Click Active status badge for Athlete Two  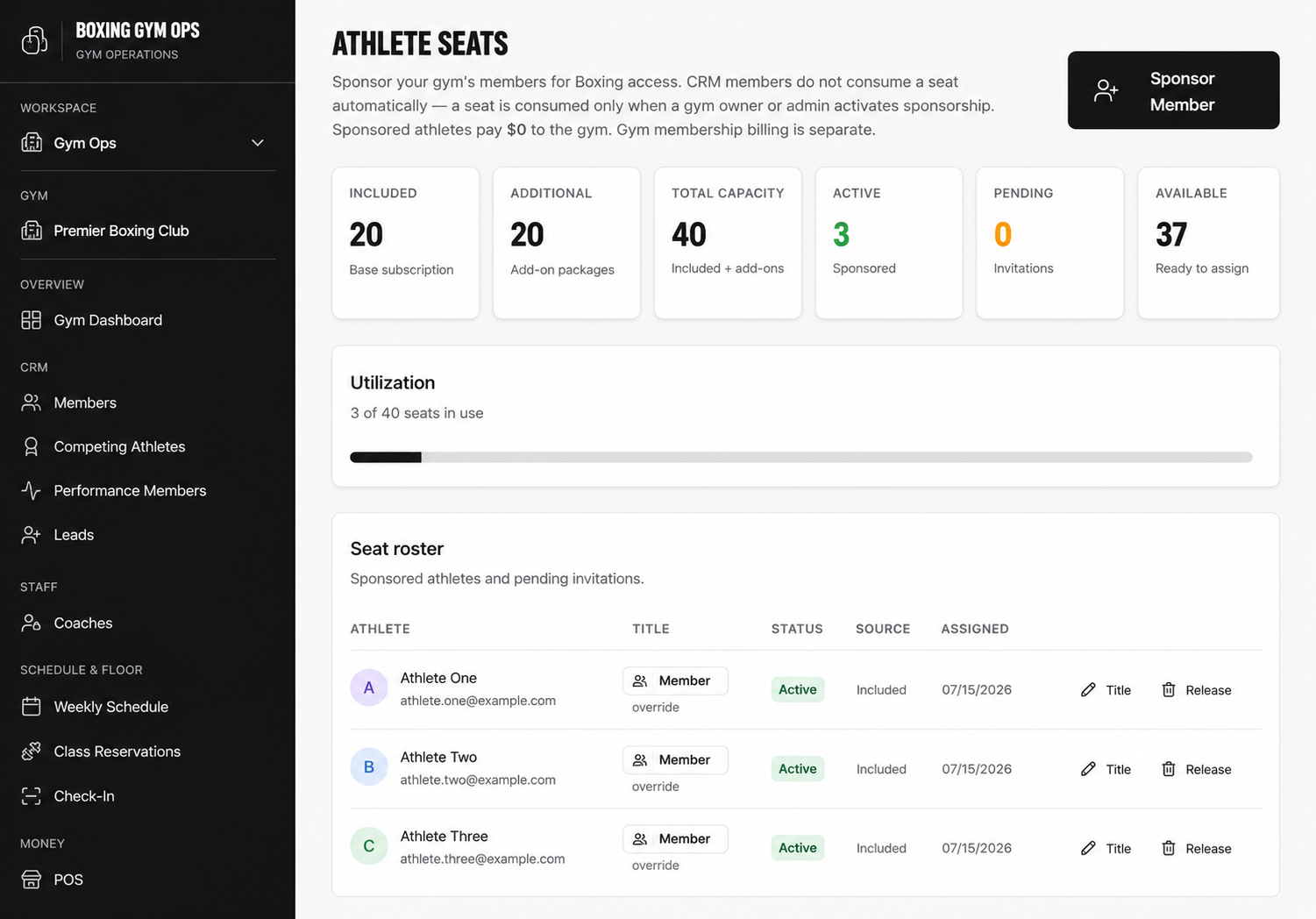798,768
